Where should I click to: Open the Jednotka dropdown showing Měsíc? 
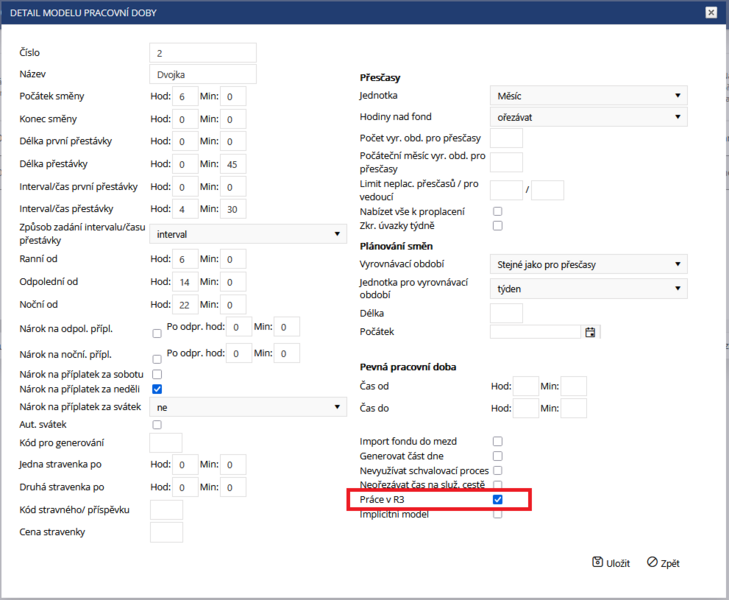[x=589, y=96]
